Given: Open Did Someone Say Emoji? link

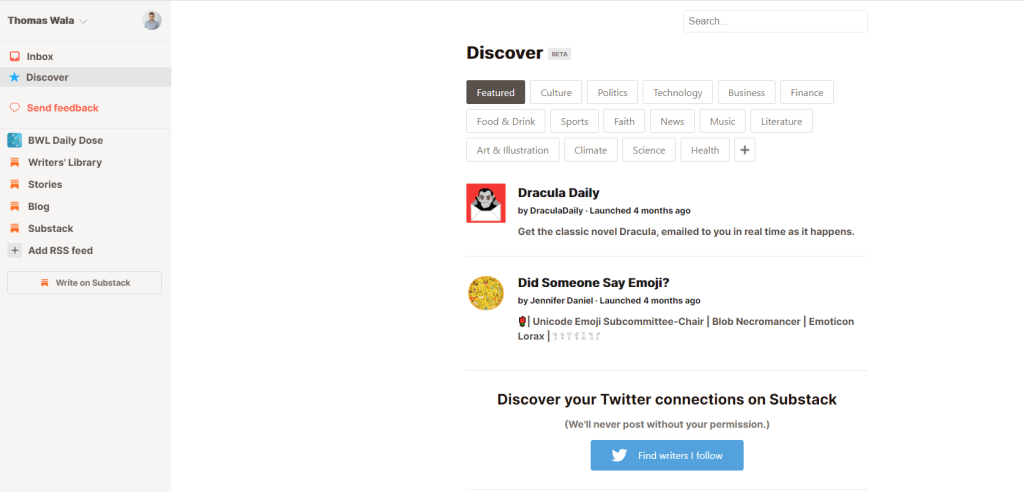Looking at the screenshot, I should point(592,283).
